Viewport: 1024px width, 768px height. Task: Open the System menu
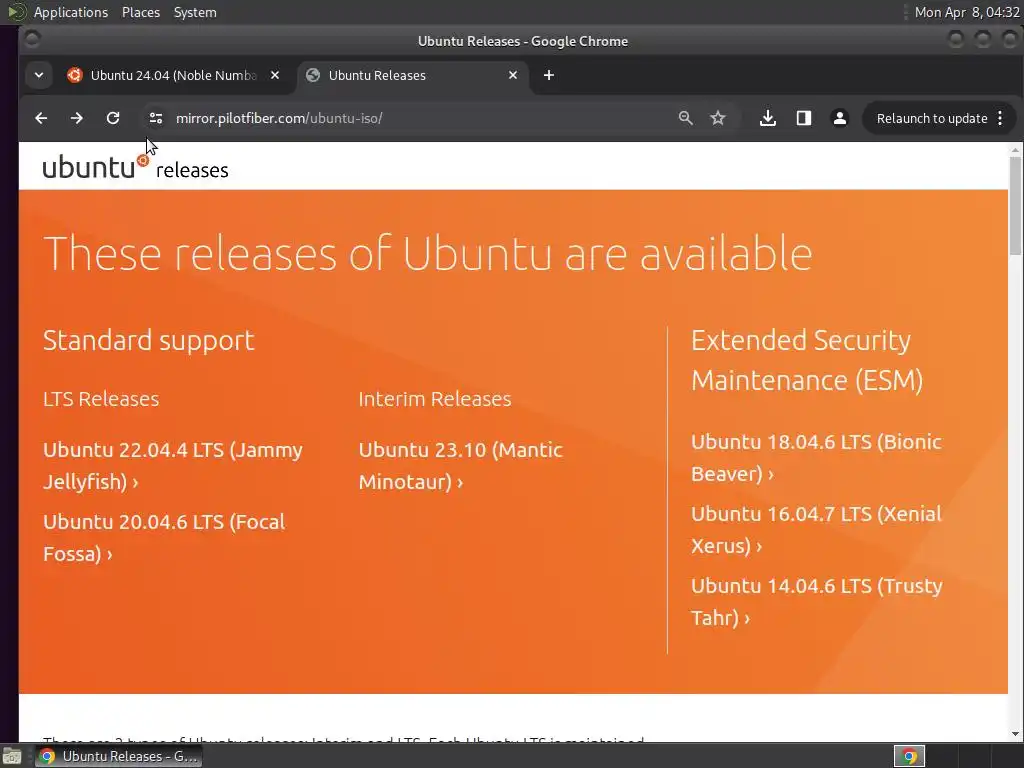(195, 12)
